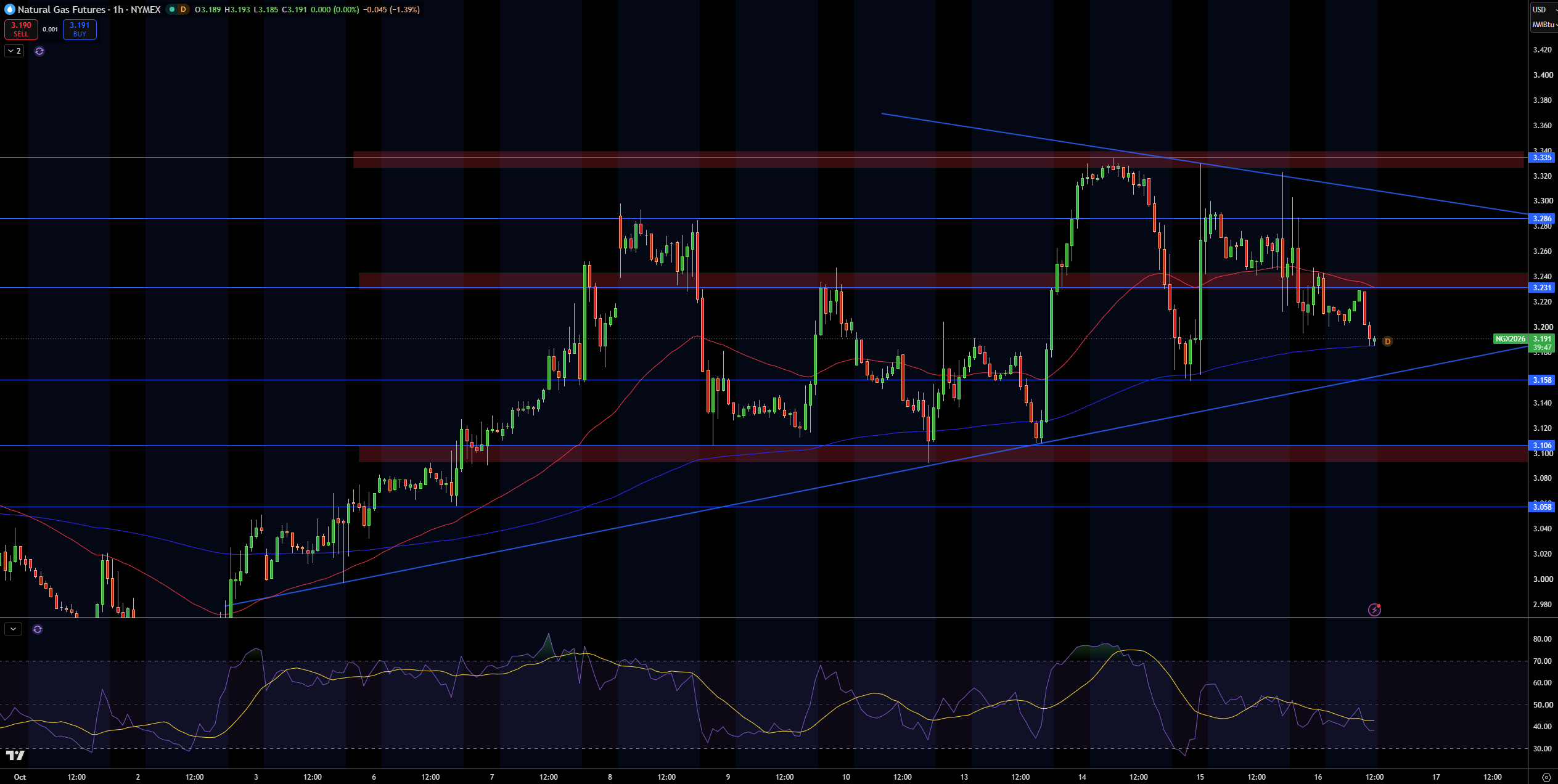Screen dimensions: 1558x784
Task: Click the 13 date label on time axis
Action: tap(964, 777)
